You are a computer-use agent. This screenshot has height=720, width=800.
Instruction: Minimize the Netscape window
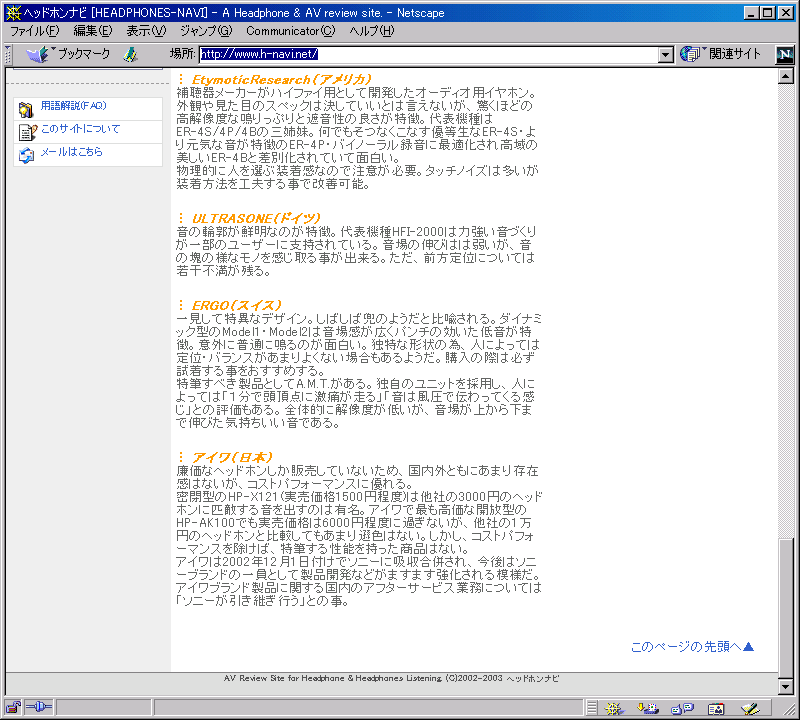pos(751,13)
